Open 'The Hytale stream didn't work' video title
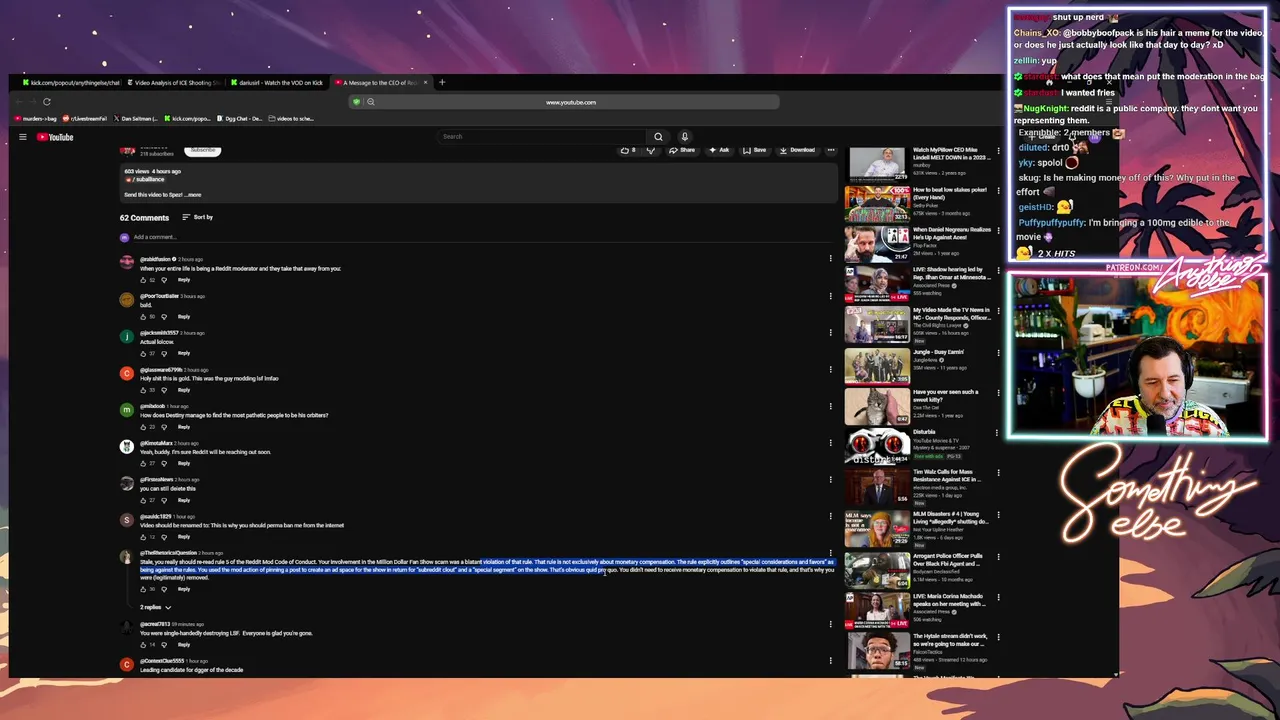 (x=950, y=640)
